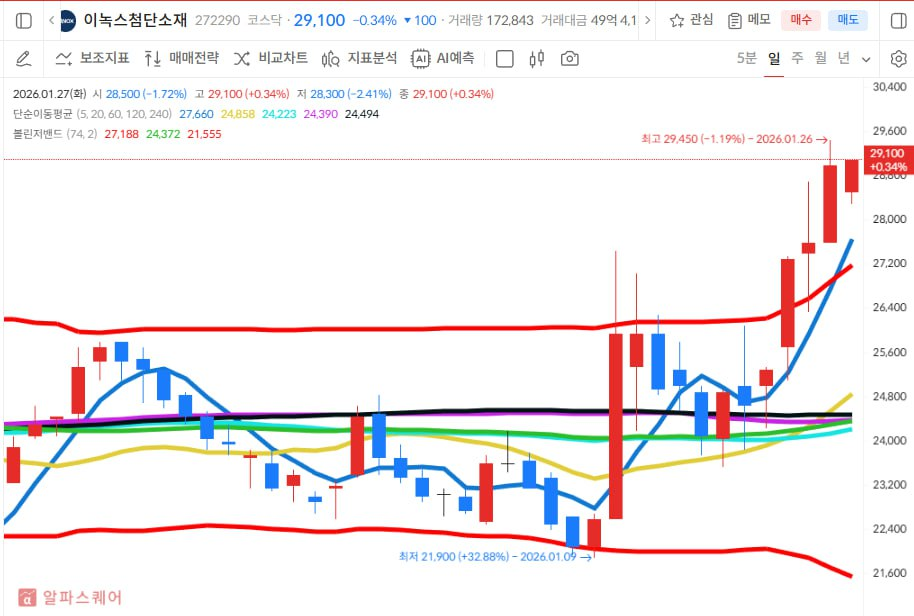Change chart type with candlestick icon
914x616 pixels.
click(537, 58)
